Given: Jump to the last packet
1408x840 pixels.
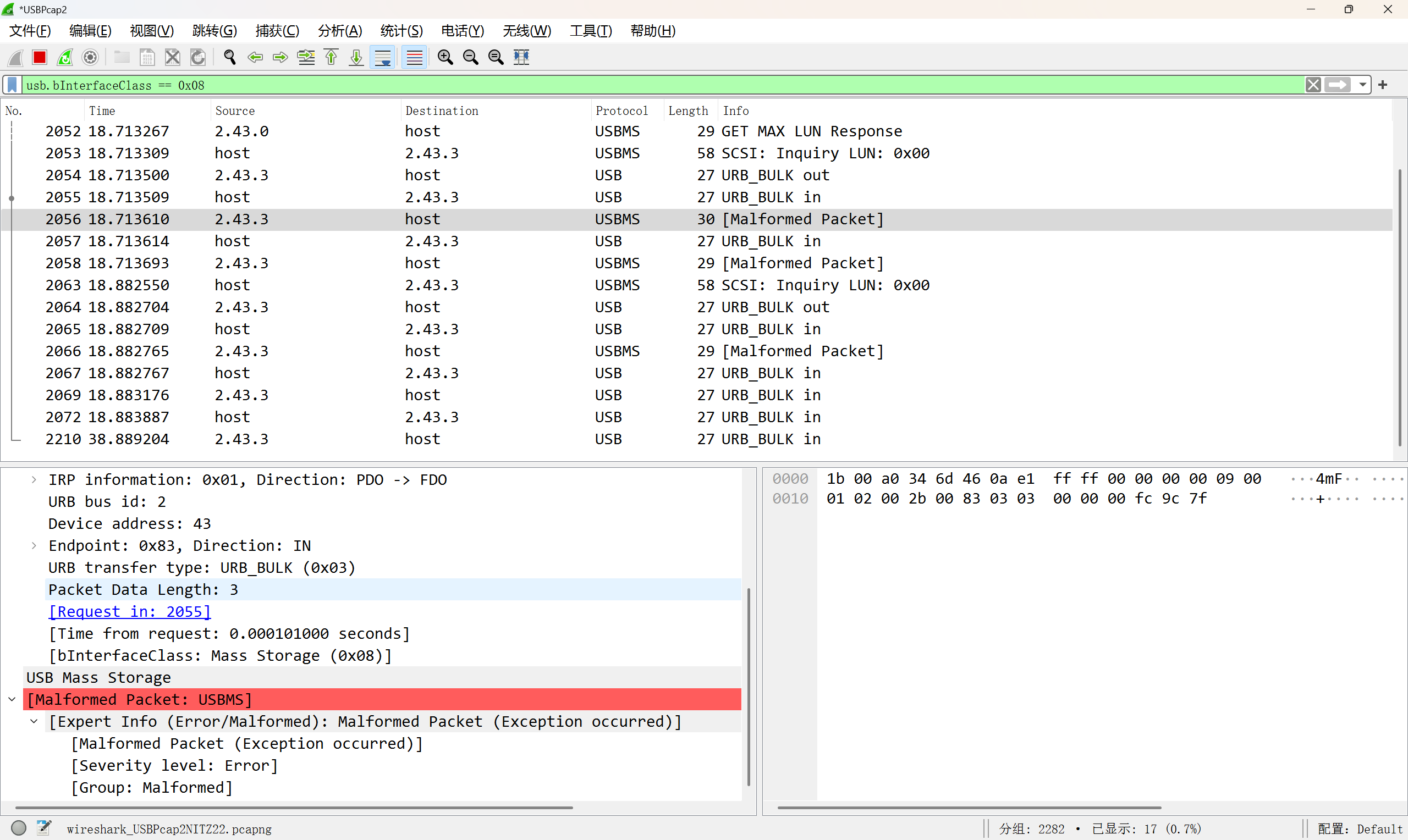Looking at the screenshot, I should [x=355, y=57].
